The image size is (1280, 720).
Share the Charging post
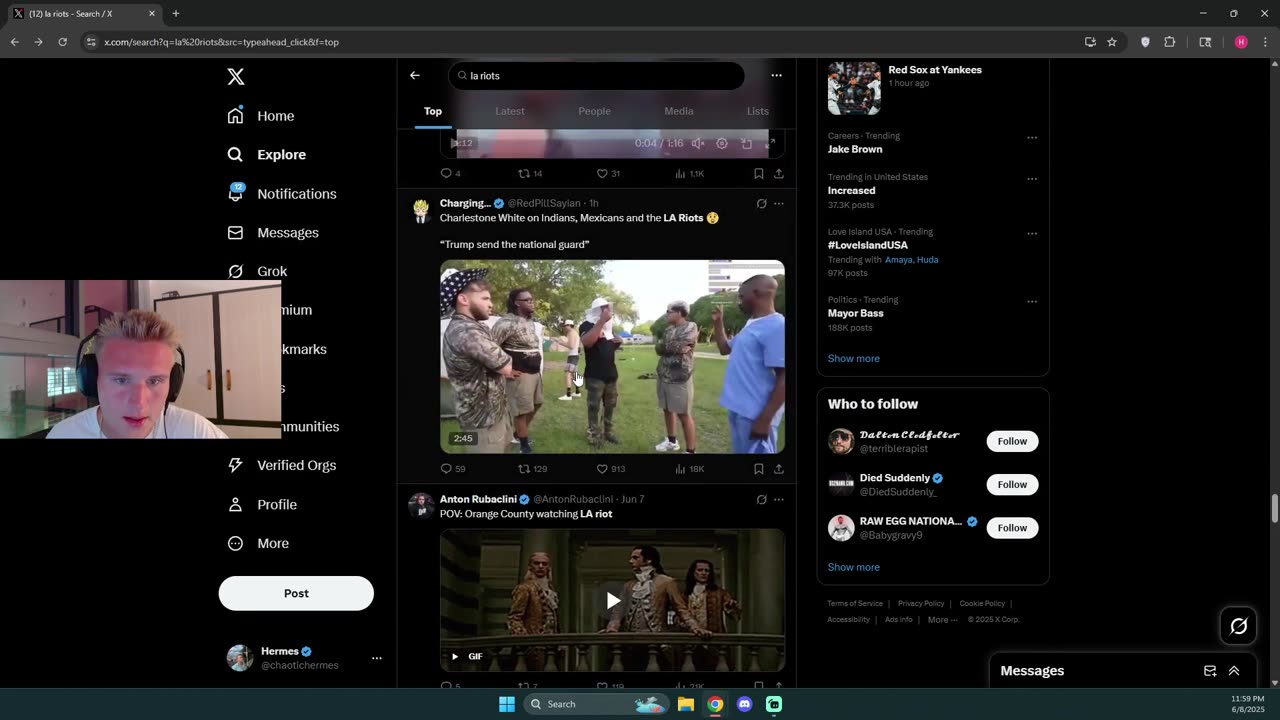click(779, 468)
